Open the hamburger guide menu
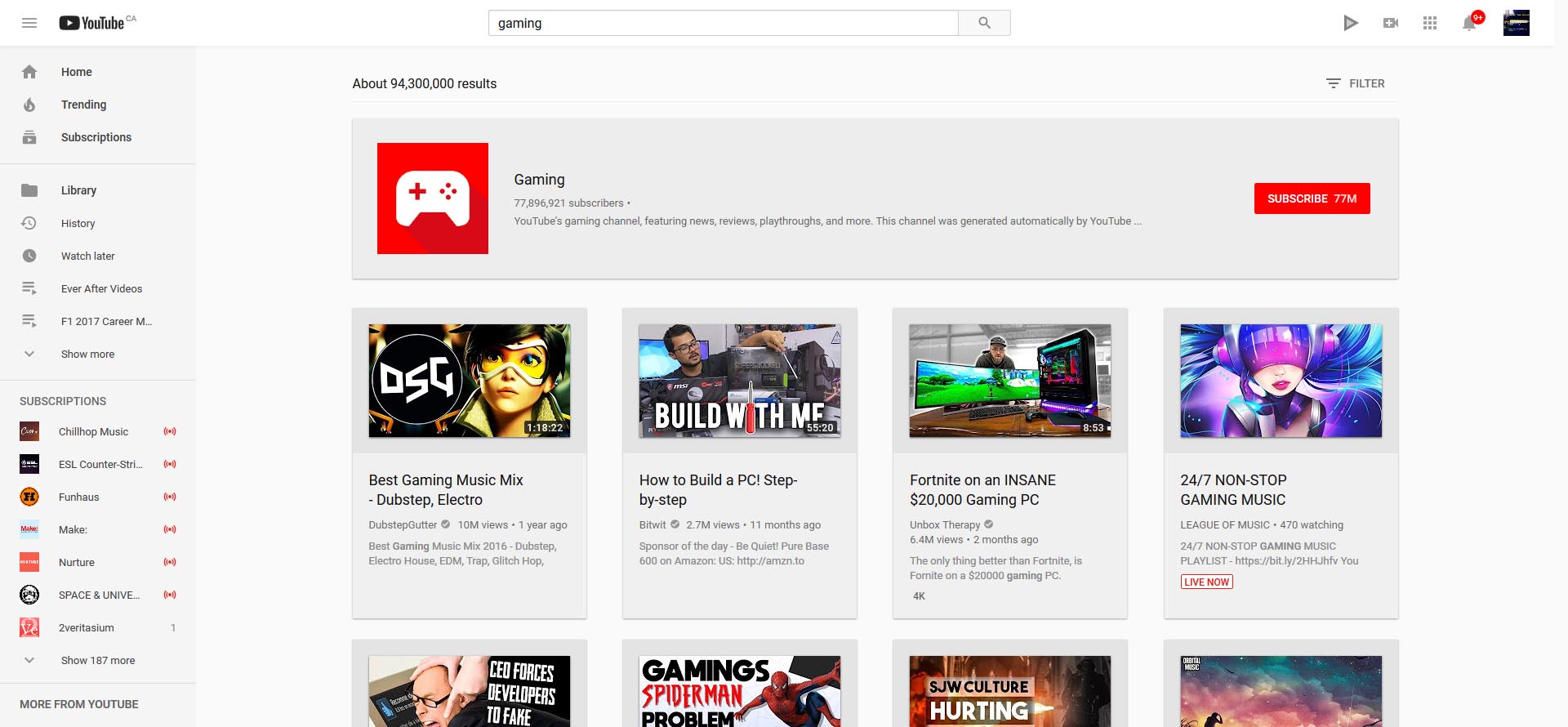Viewport: 1568px width, 727px height. click(29, 23)
